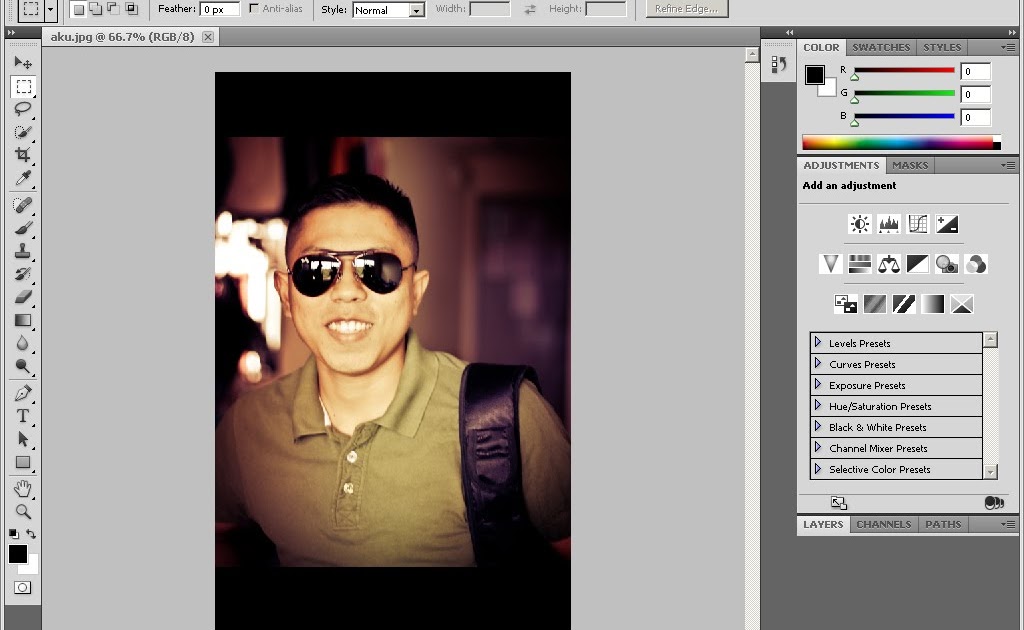
Task: Choose Subtract from selection mode
Action: coord(114,9)
